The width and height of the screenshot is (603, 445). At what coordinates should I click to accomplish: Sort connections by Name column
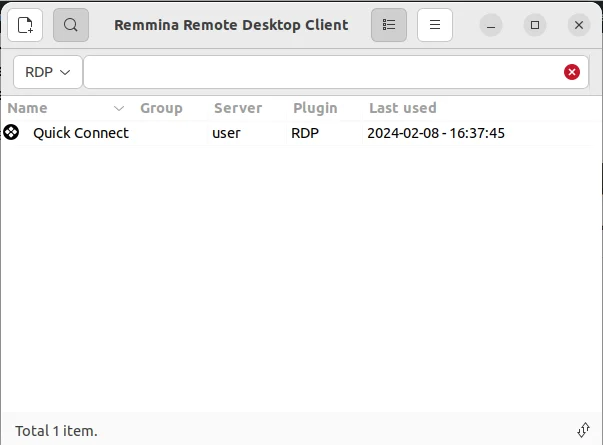(28, 108)
